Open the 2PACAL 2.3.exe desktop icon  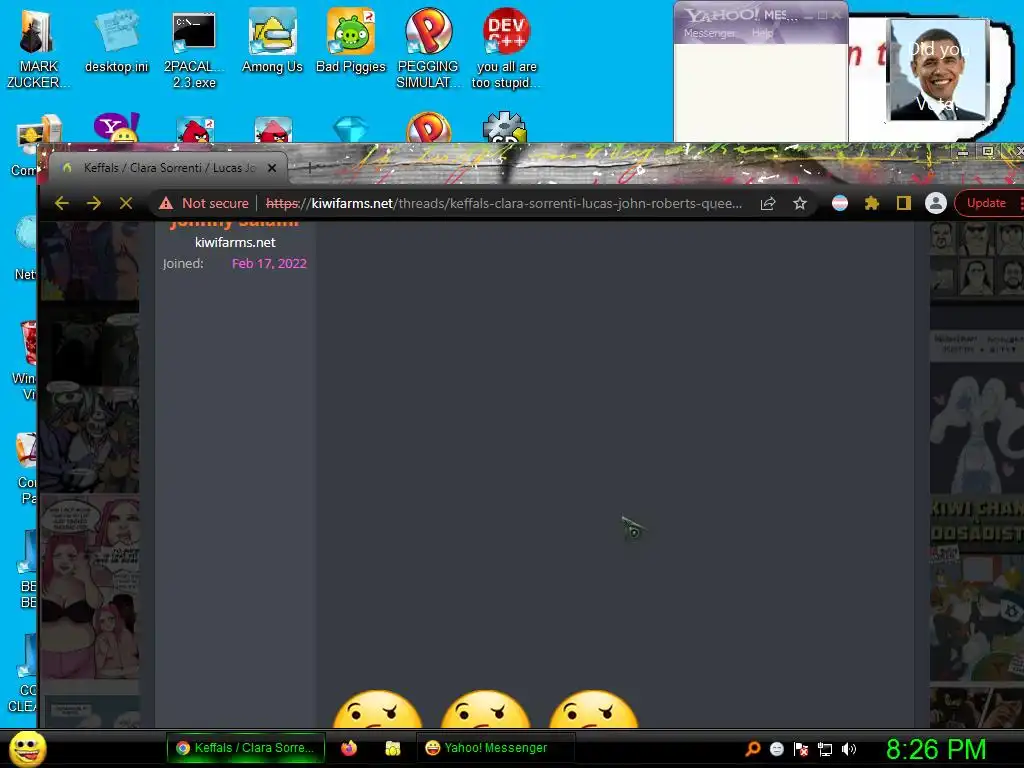[194, 49]
